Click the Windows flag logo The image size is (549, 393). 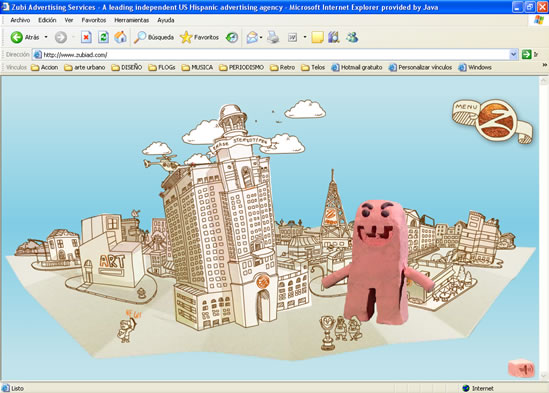pyautogui.click(x=539, y=20)
